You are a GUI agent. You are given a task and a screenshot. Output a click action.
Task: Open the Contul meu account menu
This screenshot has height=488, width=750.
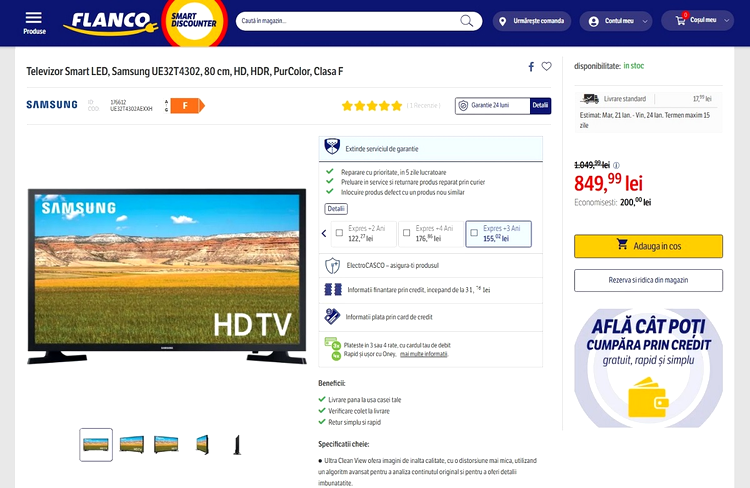click(x=616, y=21)
